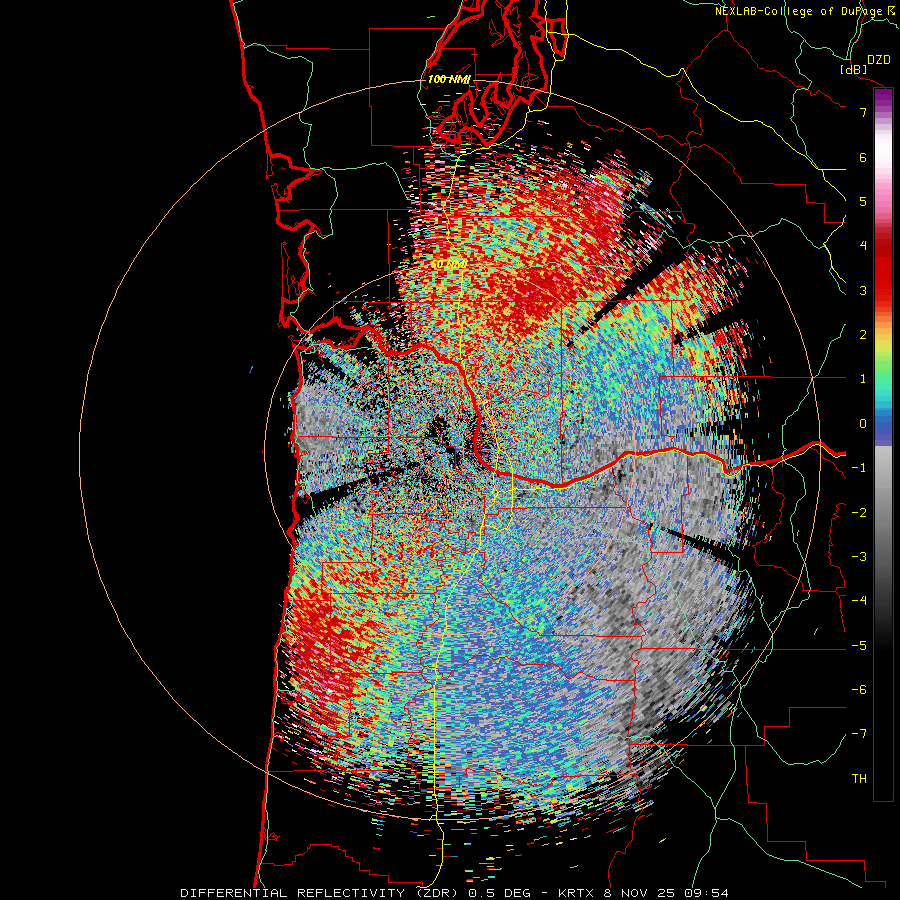Click the [dB] units label
Viewport: 900px width, 900px height.
[x=854, y=69]
